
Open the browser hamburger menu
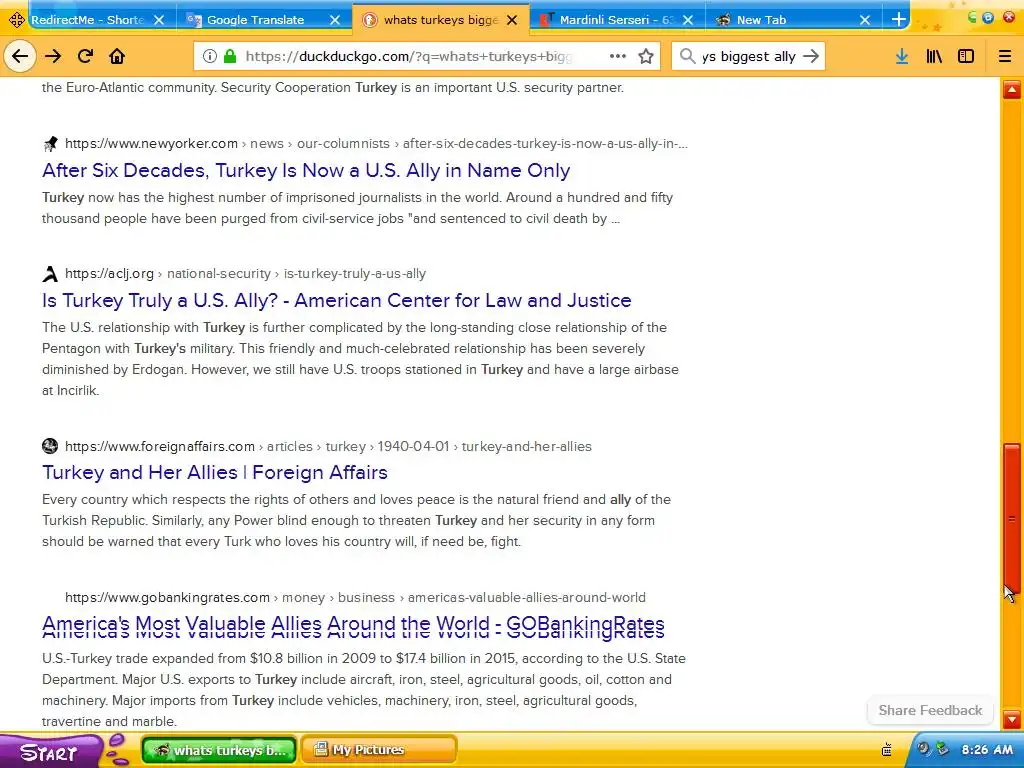(x=1004, y=56)
